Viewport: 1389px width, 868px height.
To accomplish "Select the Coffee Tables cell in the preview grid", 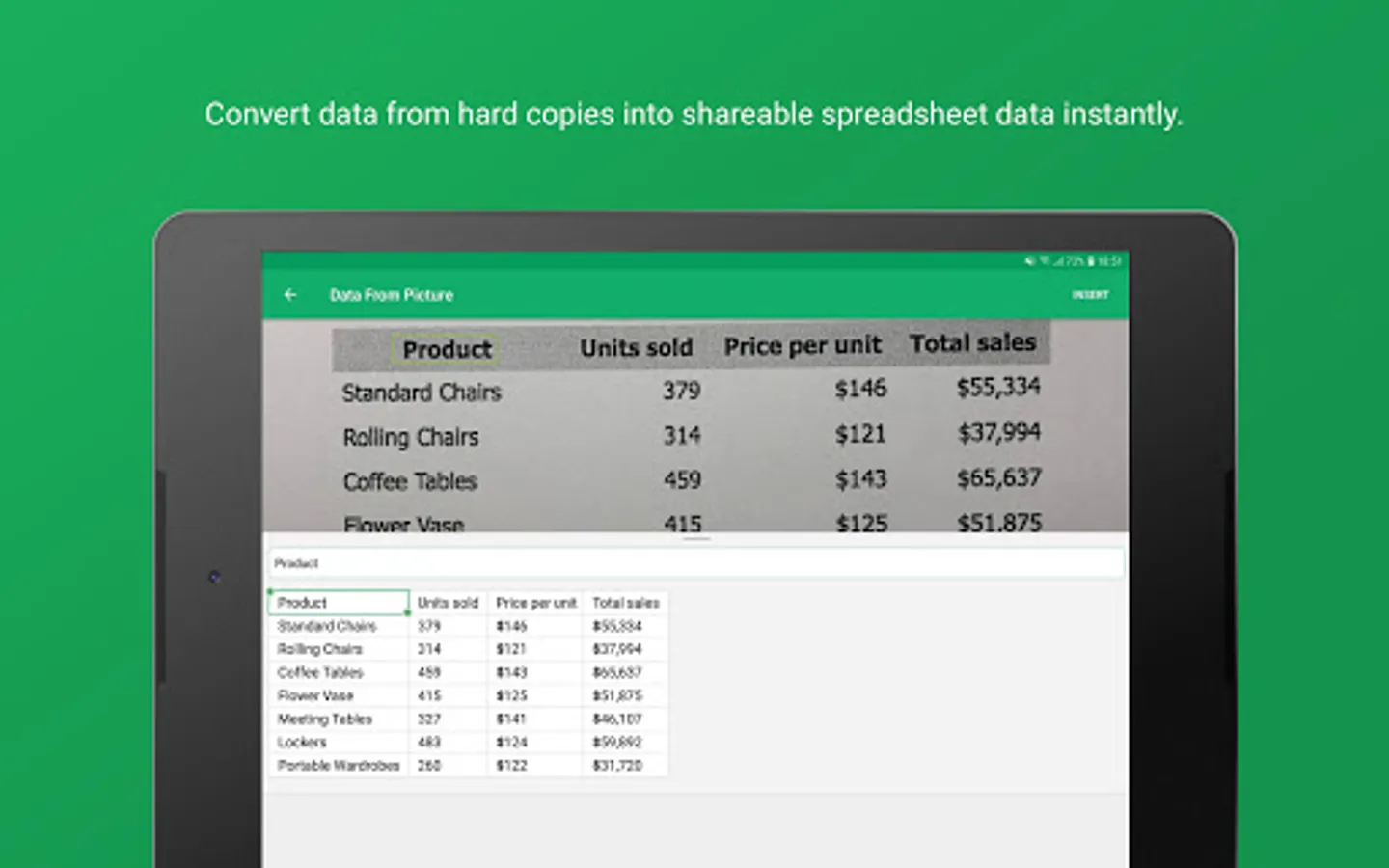I will point(339,672).
